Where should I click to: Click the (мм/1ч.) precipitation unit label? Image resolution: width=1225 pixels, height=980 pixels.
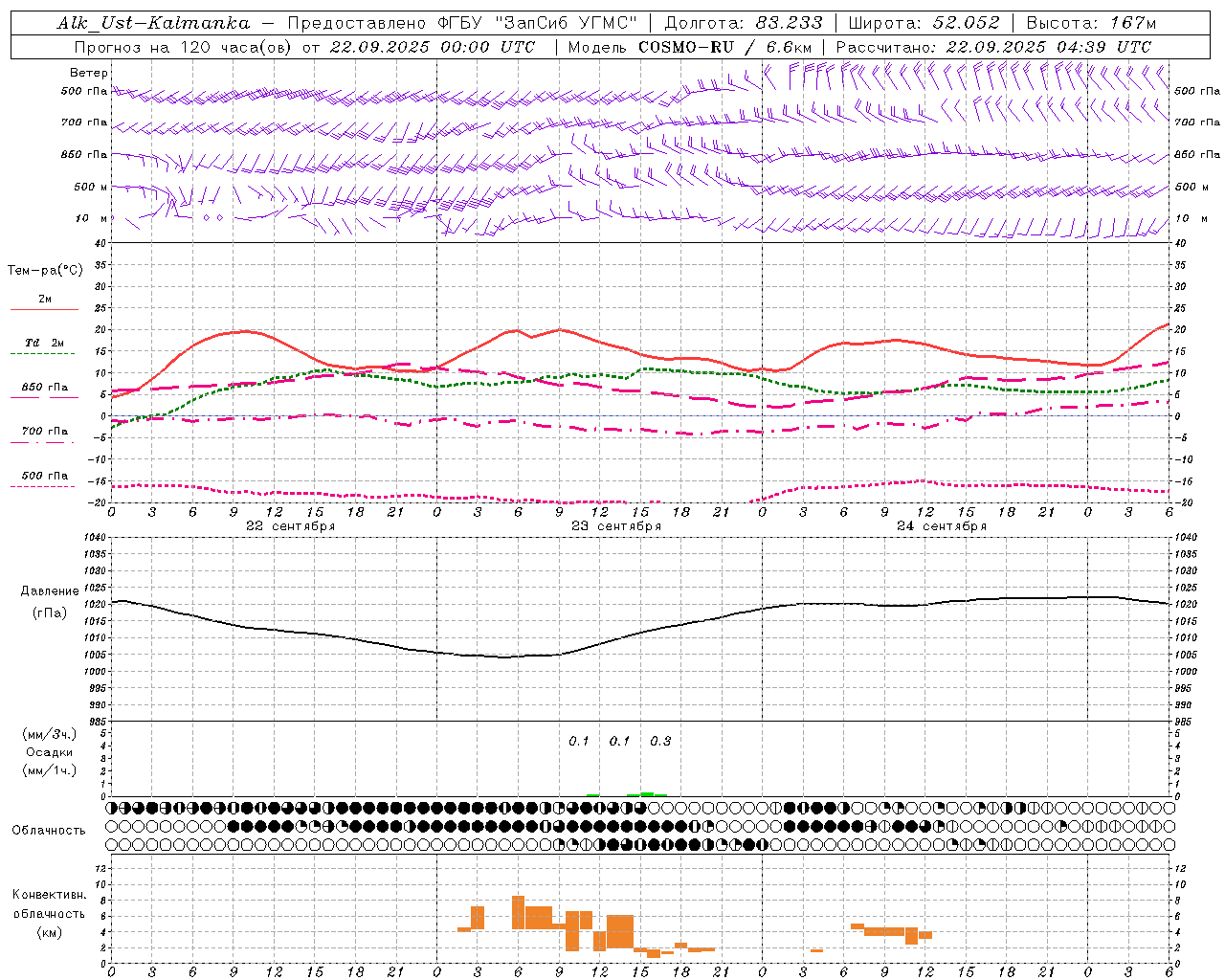tap(50, 771)
